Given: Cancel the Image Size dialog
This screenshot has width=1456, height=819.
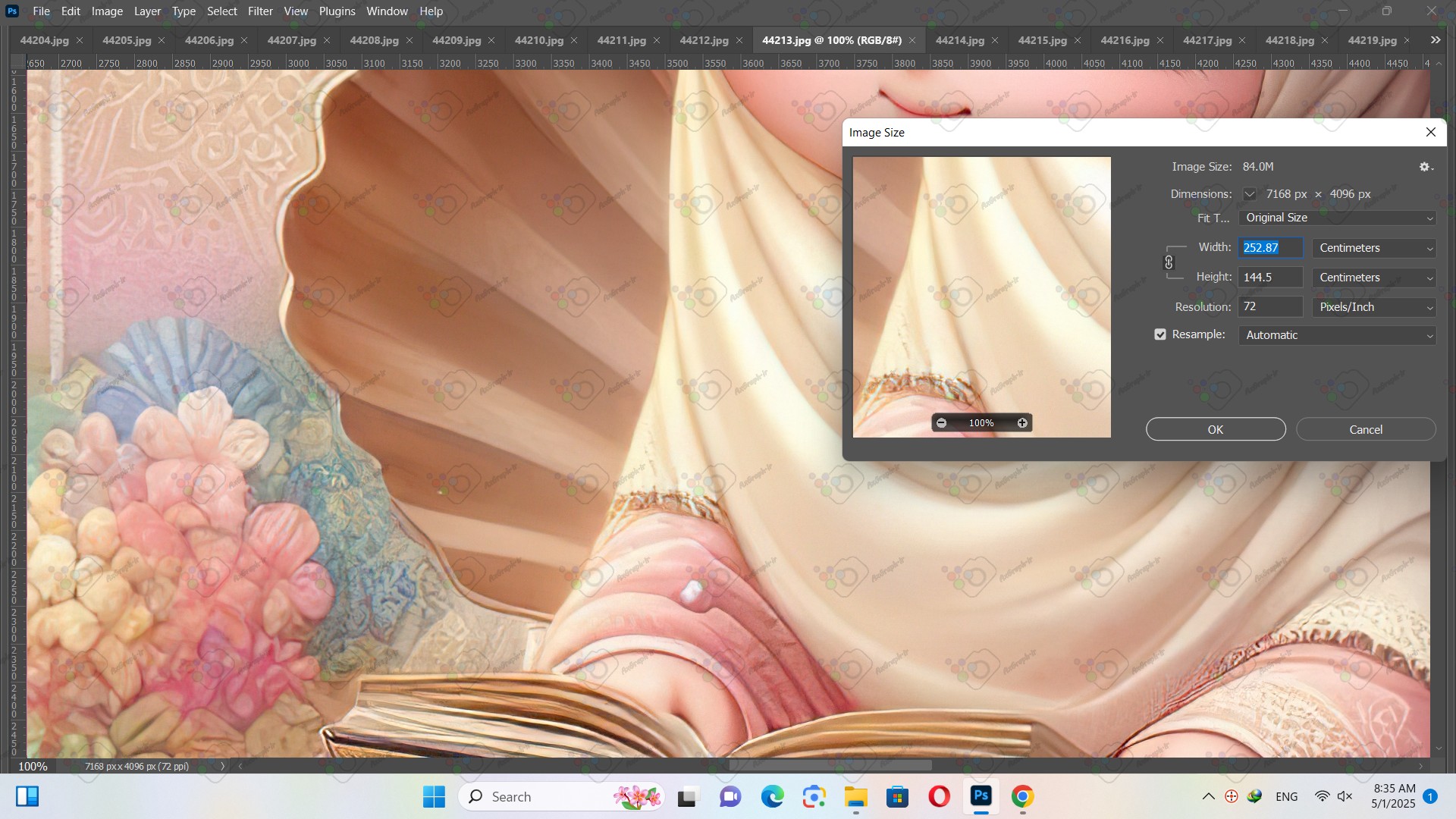Looking at the screenshot, I should pos(1366,429).
